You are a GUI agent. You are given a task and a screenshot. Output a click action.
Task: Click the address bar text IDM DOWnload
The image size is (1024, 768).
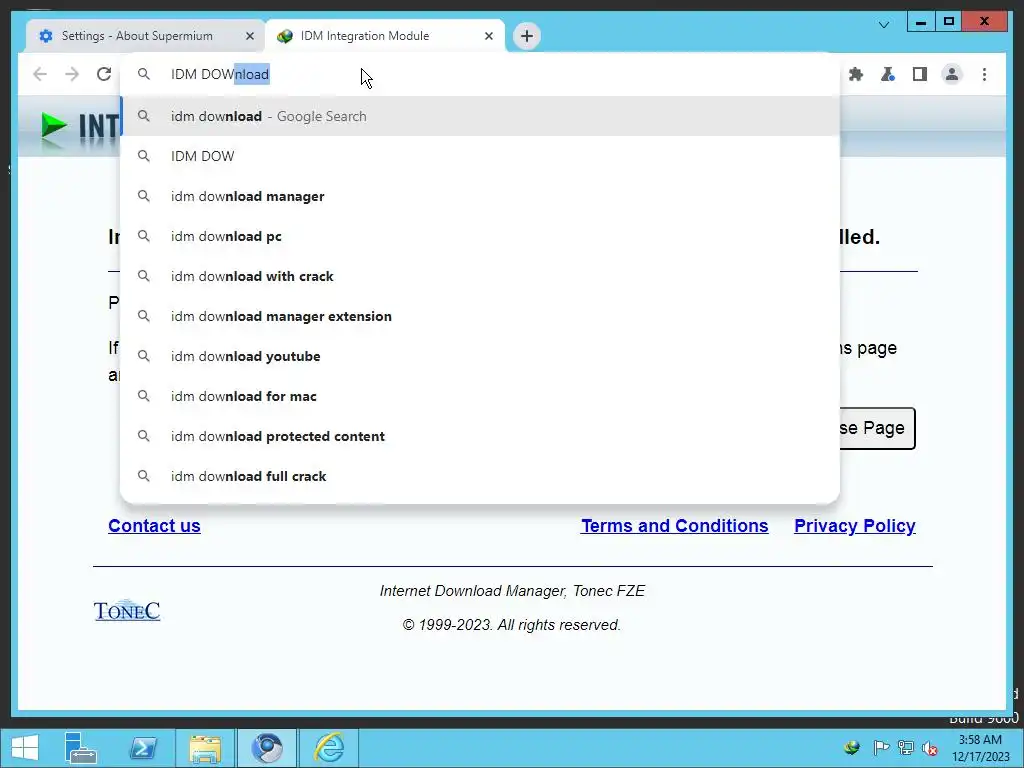(x=220, y=74)
